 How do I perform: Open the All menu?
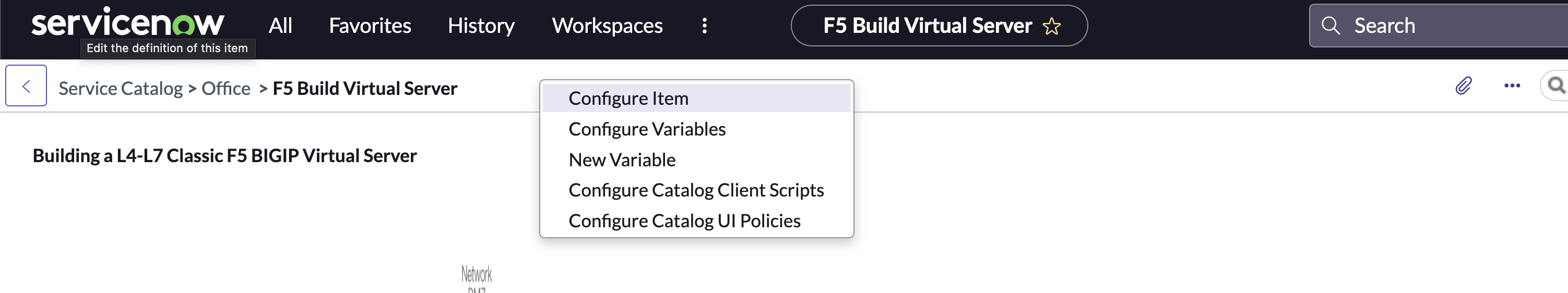click(280, 26)
